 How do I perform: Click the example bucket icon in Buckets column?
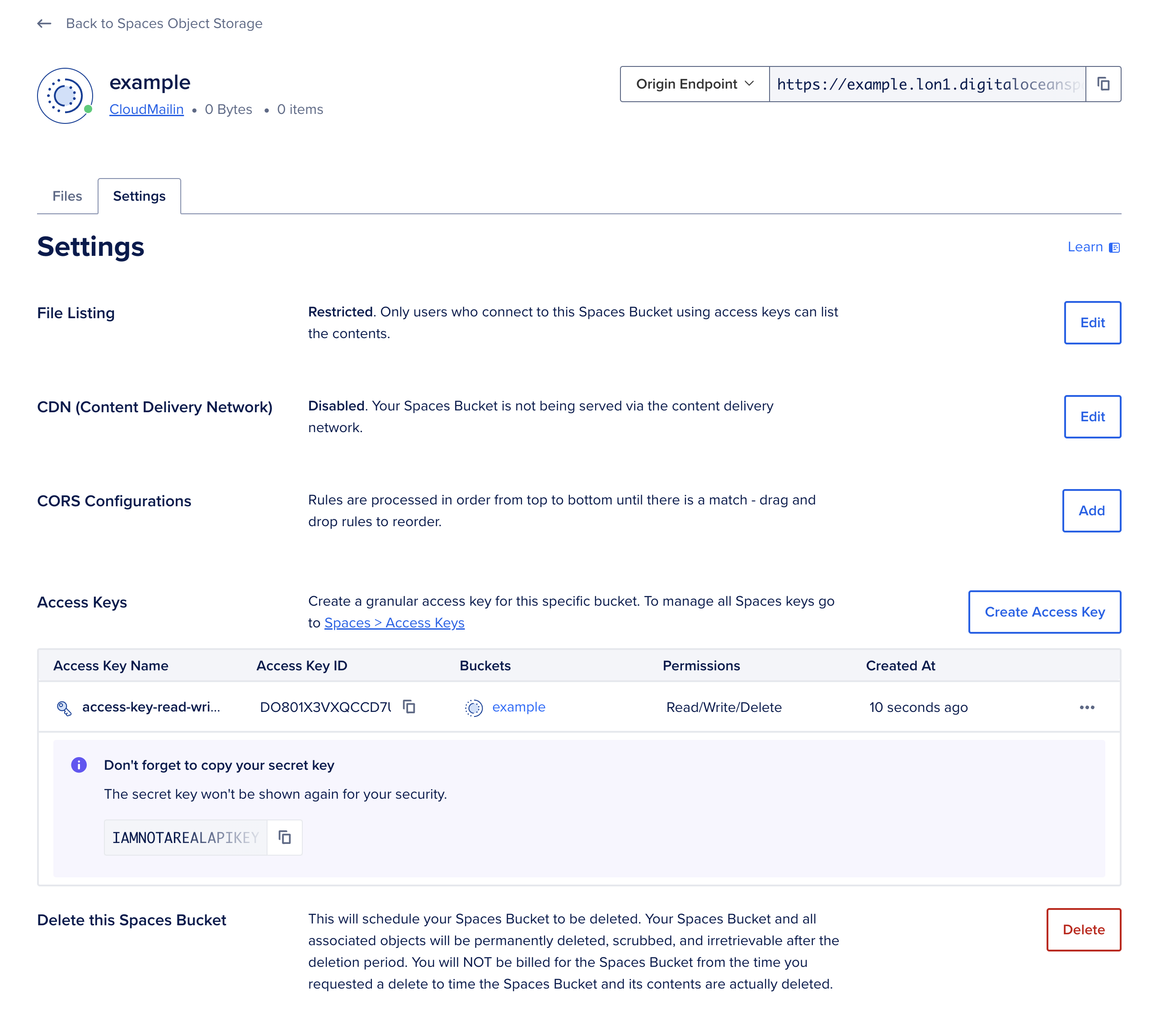pos(472,707)
